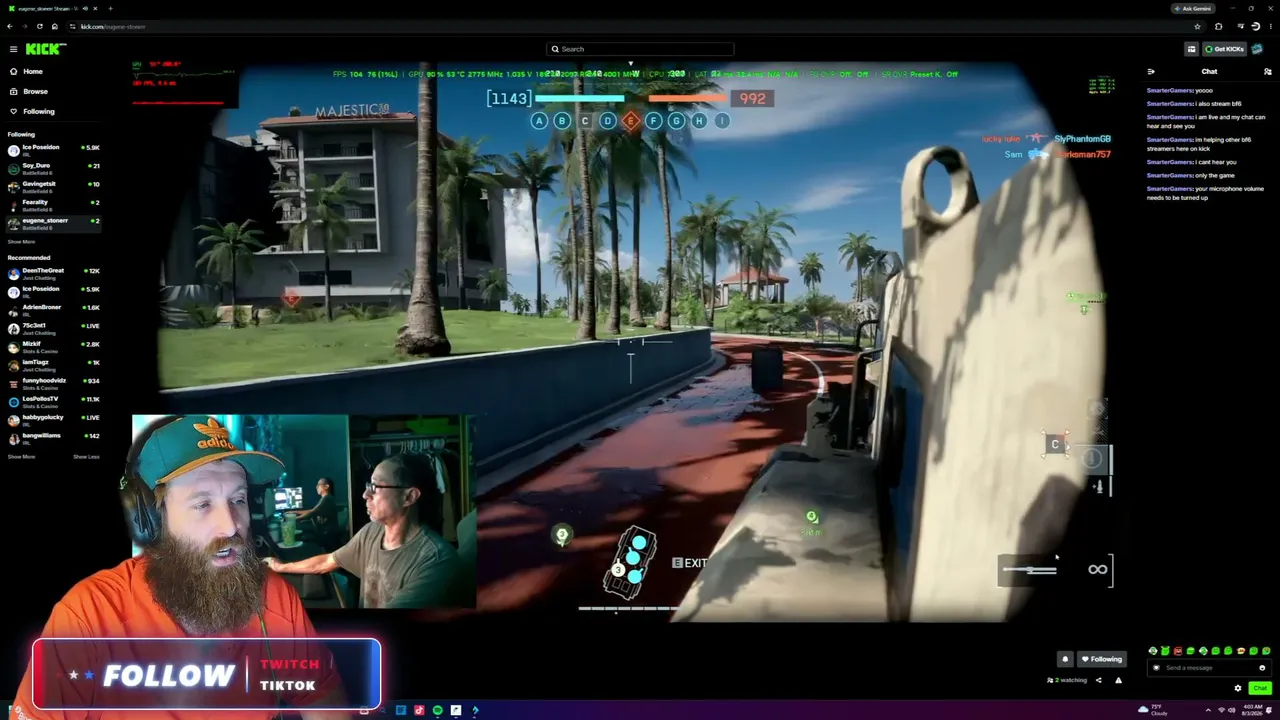Image resolution: width=1280 pixels, height=720 pixels.
Task: Open Soy_Duro channel in Following list
Action: pos(54,167)
